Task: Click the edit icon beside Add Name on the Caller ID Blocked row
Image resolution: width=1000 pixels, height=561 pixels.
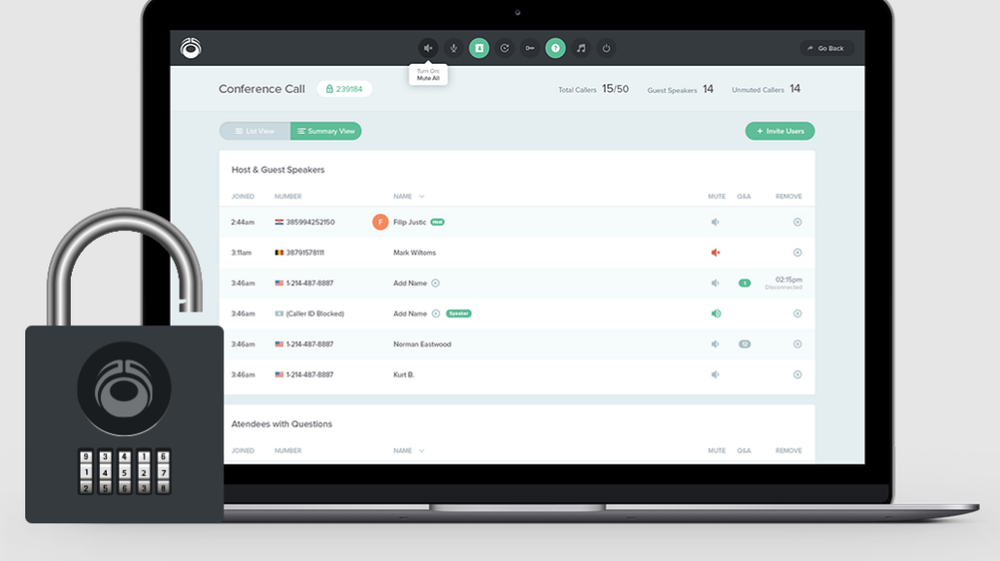Action: click(436, 314)
